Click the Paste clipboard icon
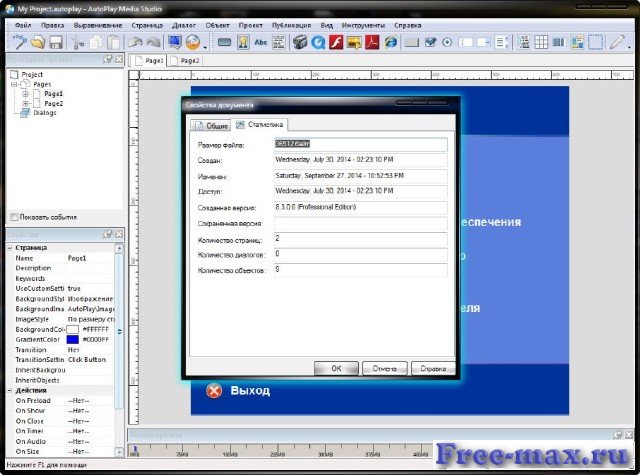 [114, 42]
